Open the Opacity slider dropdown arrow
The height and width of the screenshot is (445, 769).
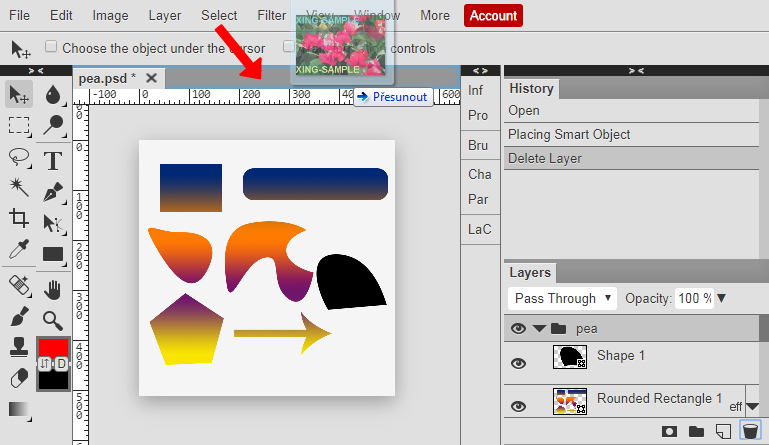click(721, 298)
